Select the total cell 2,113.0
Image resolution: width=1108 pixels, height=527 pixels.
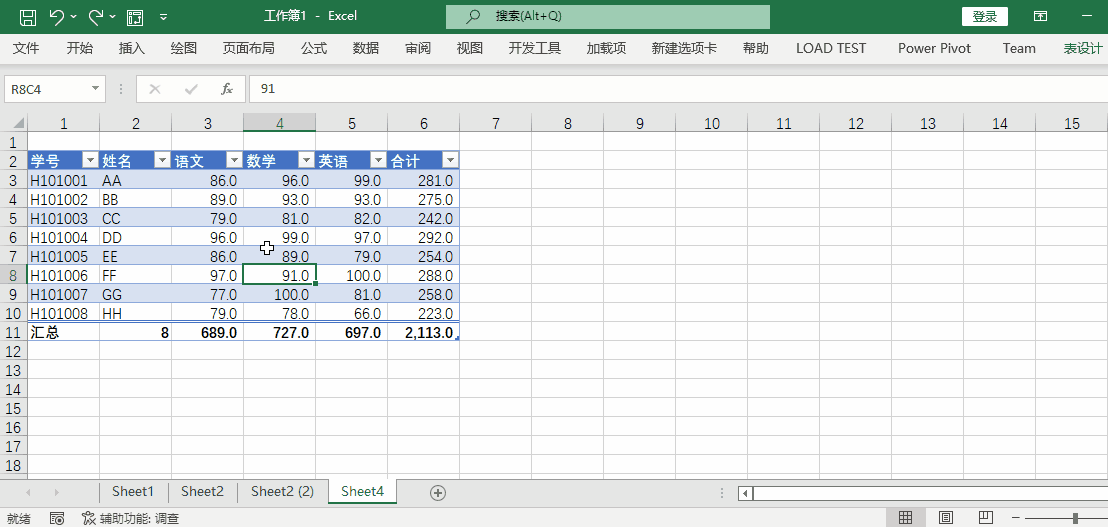click(424, 332)
